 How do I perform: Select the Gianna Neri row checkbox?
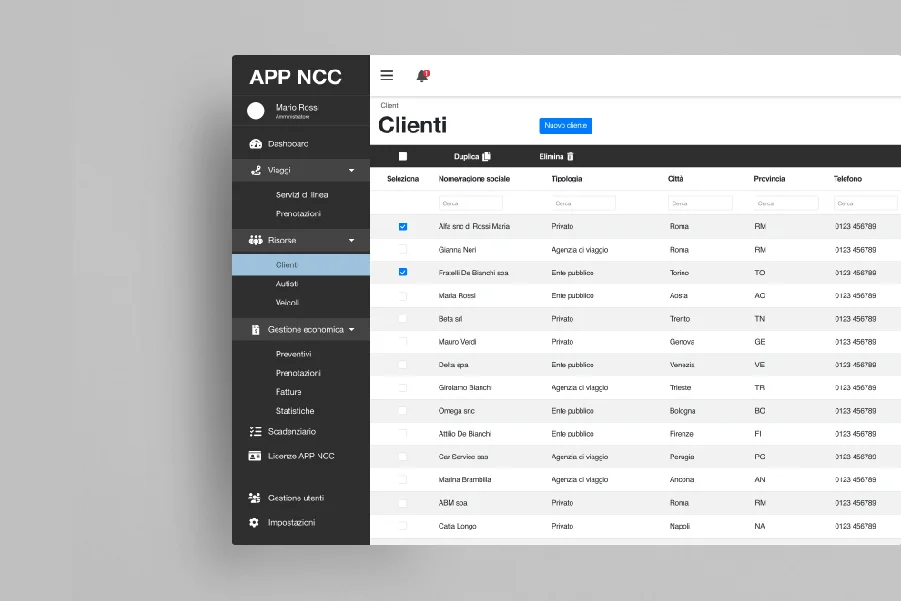(403, 250)
